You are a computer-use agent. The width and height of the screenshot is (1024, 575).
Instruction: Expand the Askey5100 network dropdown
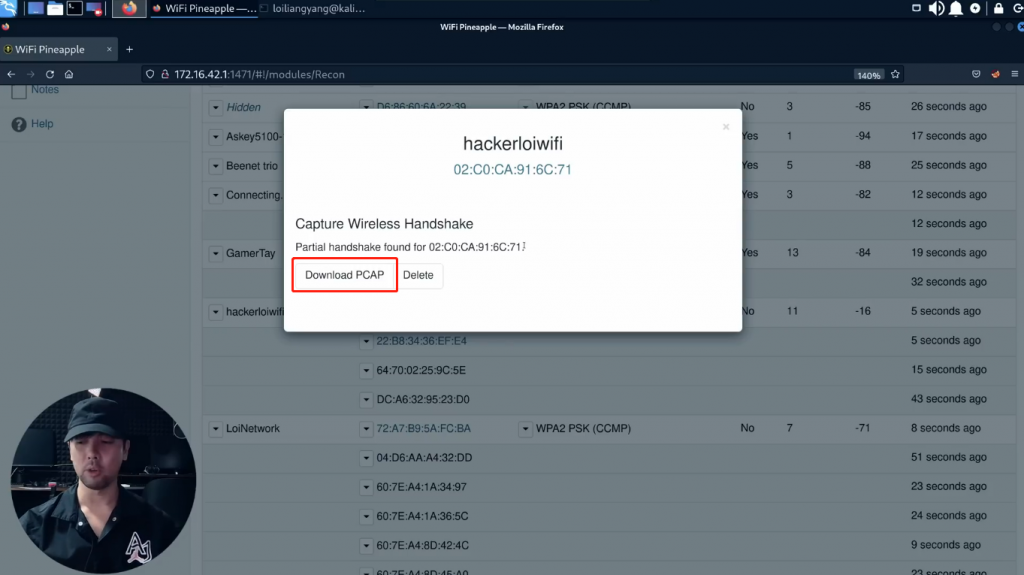click(x=216, y=137)
